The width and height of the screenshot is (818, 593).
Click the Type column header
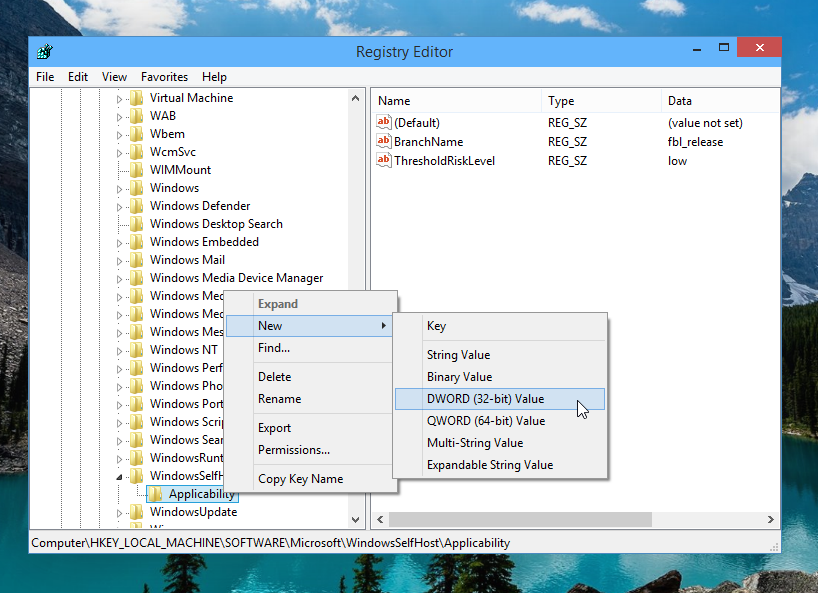(602, 101)
